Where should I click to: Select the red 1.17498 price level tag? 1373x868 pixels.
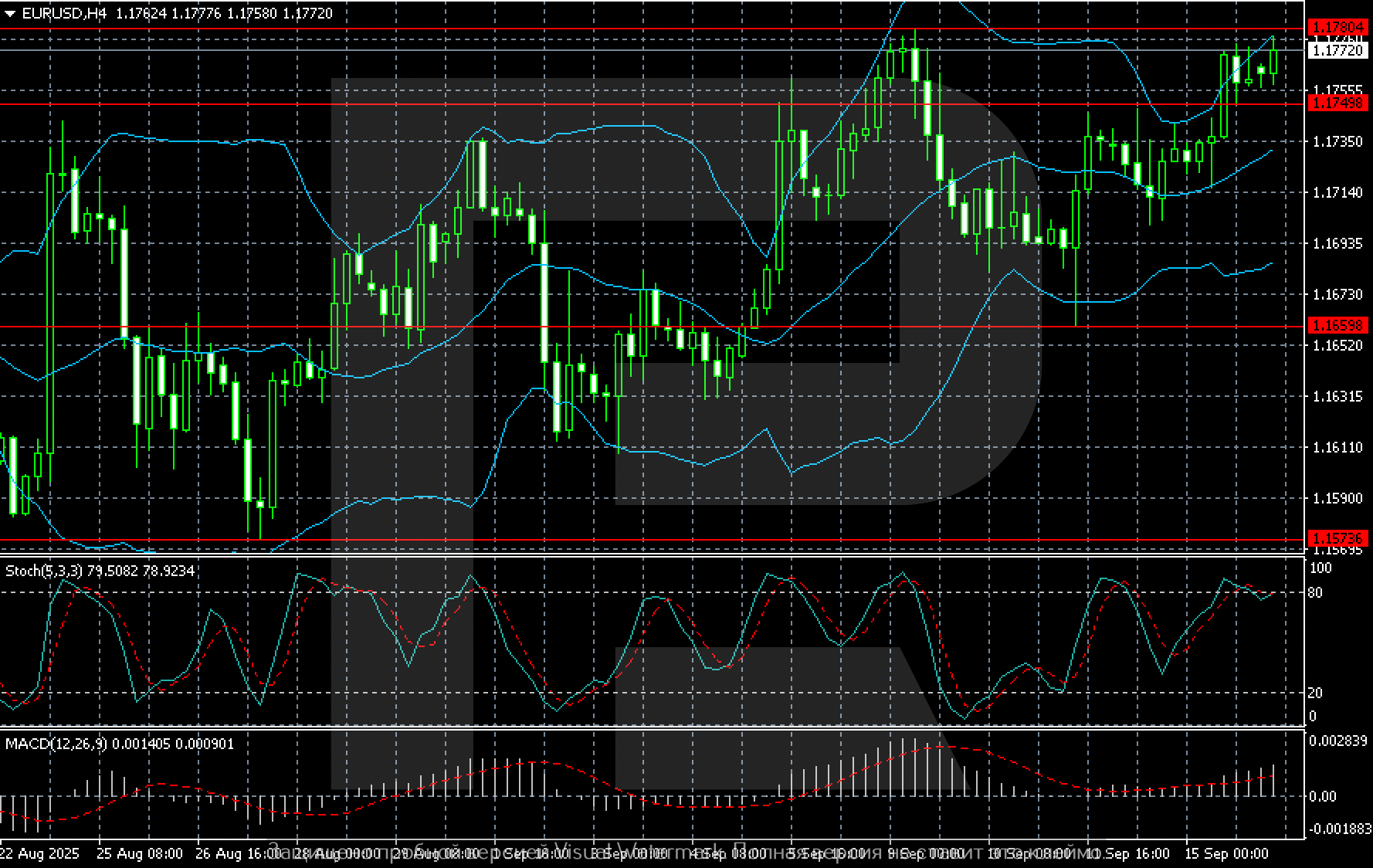coord(1337,103)
